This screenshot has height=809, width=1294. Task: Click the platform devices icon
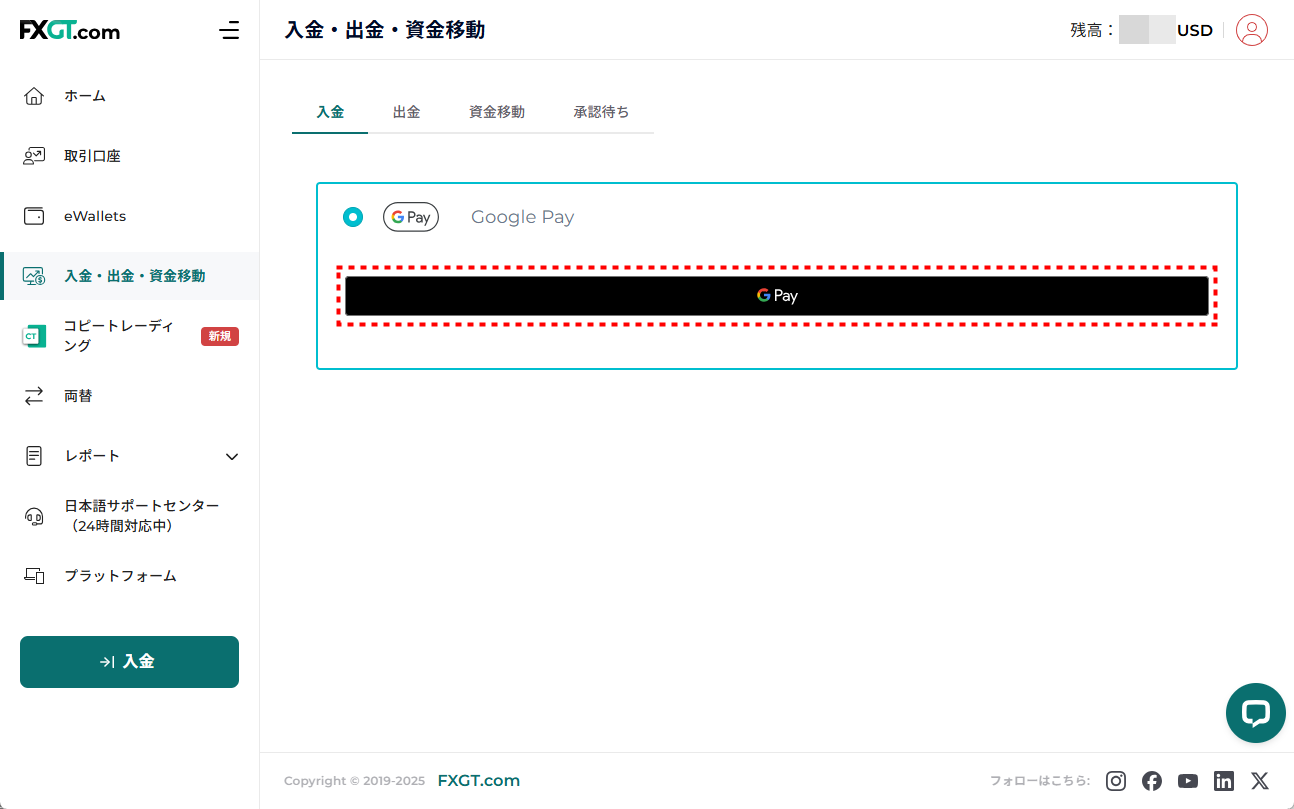coord(34,576)
